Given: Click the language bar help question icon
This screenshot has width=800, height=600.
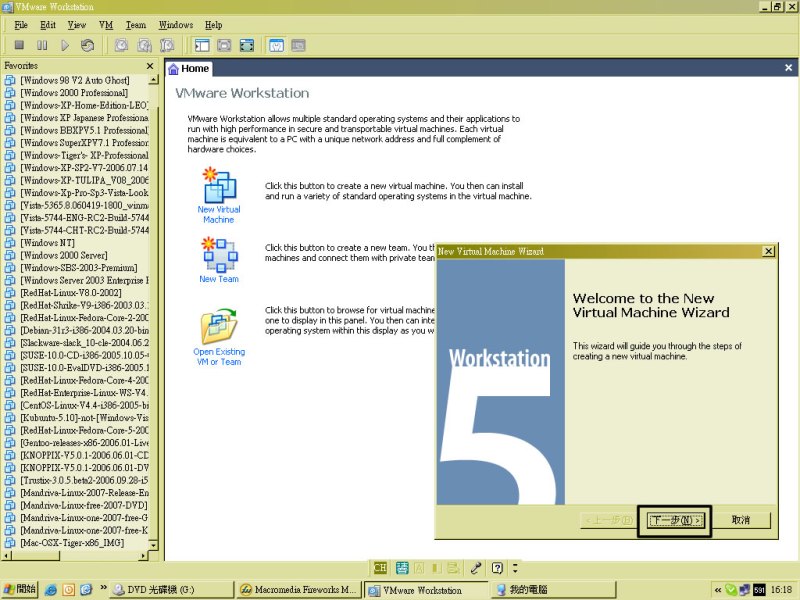Looking at the screenshot, I should [497, 568].
